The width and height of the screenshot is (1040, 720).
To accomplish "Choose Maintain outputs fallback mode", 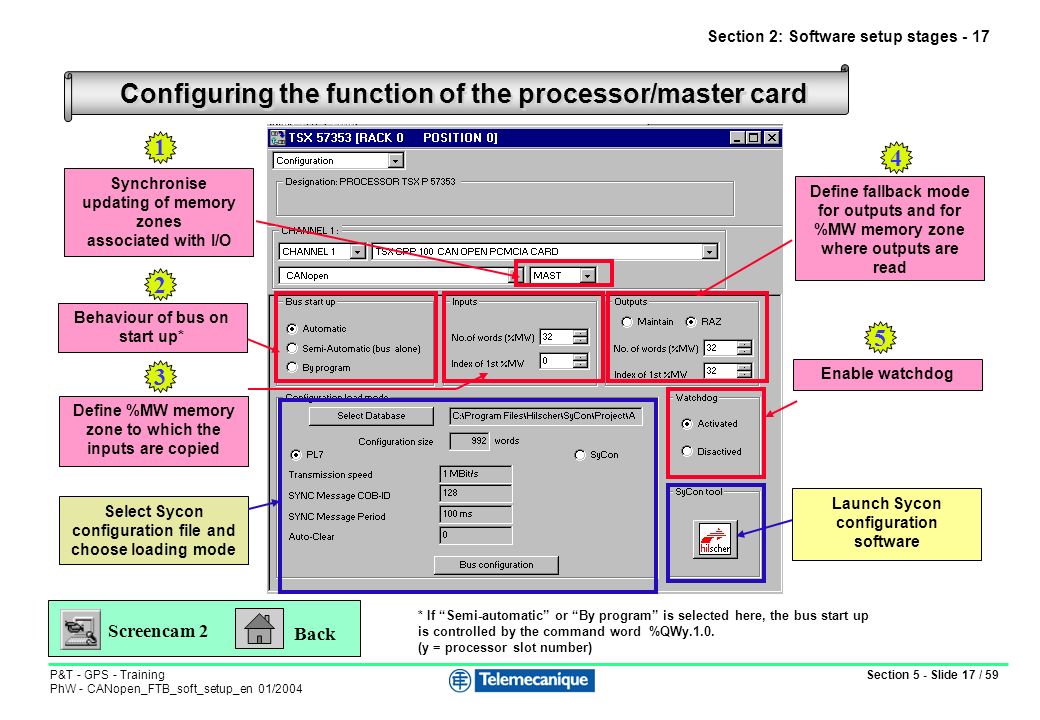I will tap(627, 322).
